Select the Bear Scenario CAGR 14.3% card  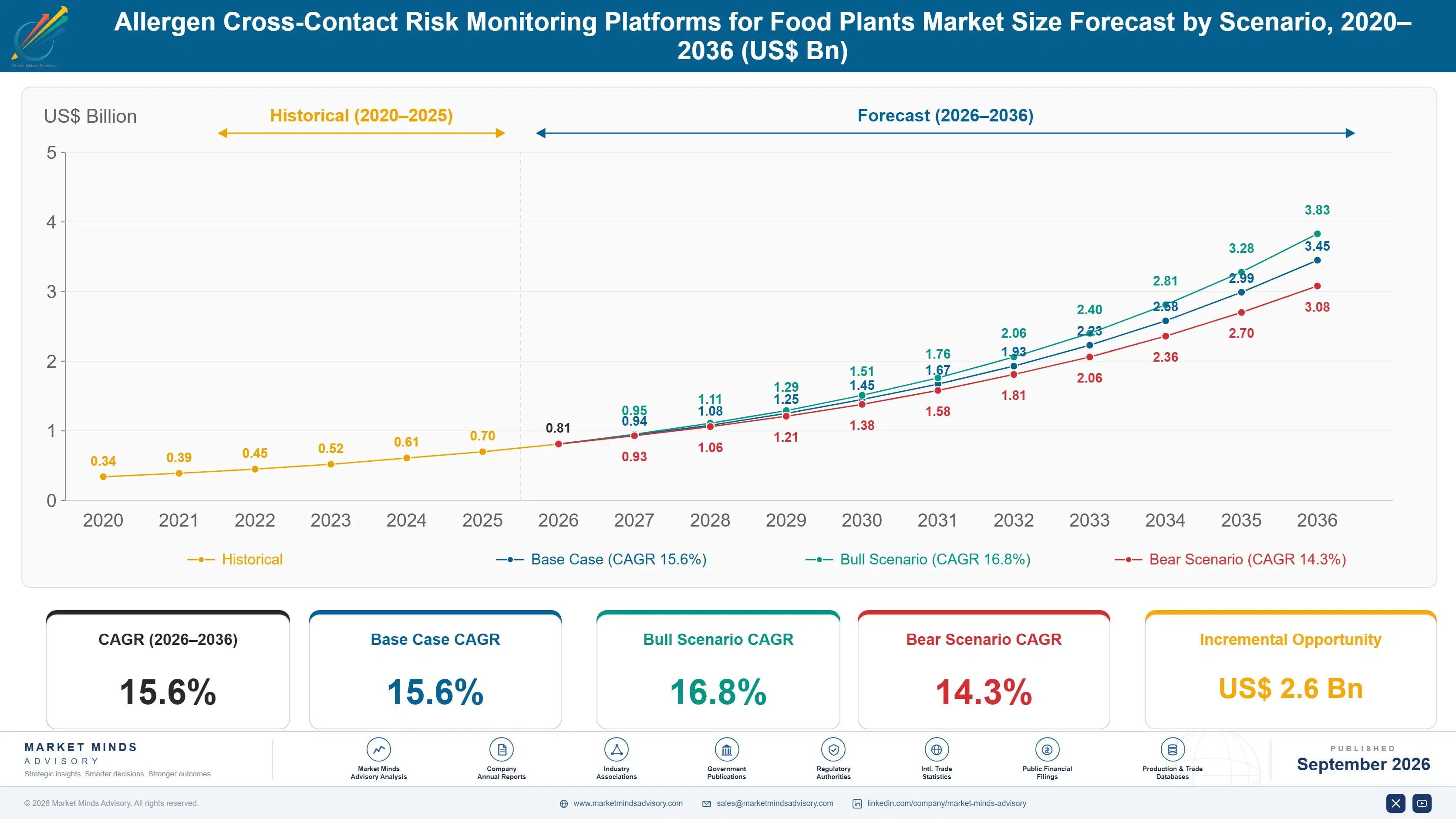click(984, 670)
